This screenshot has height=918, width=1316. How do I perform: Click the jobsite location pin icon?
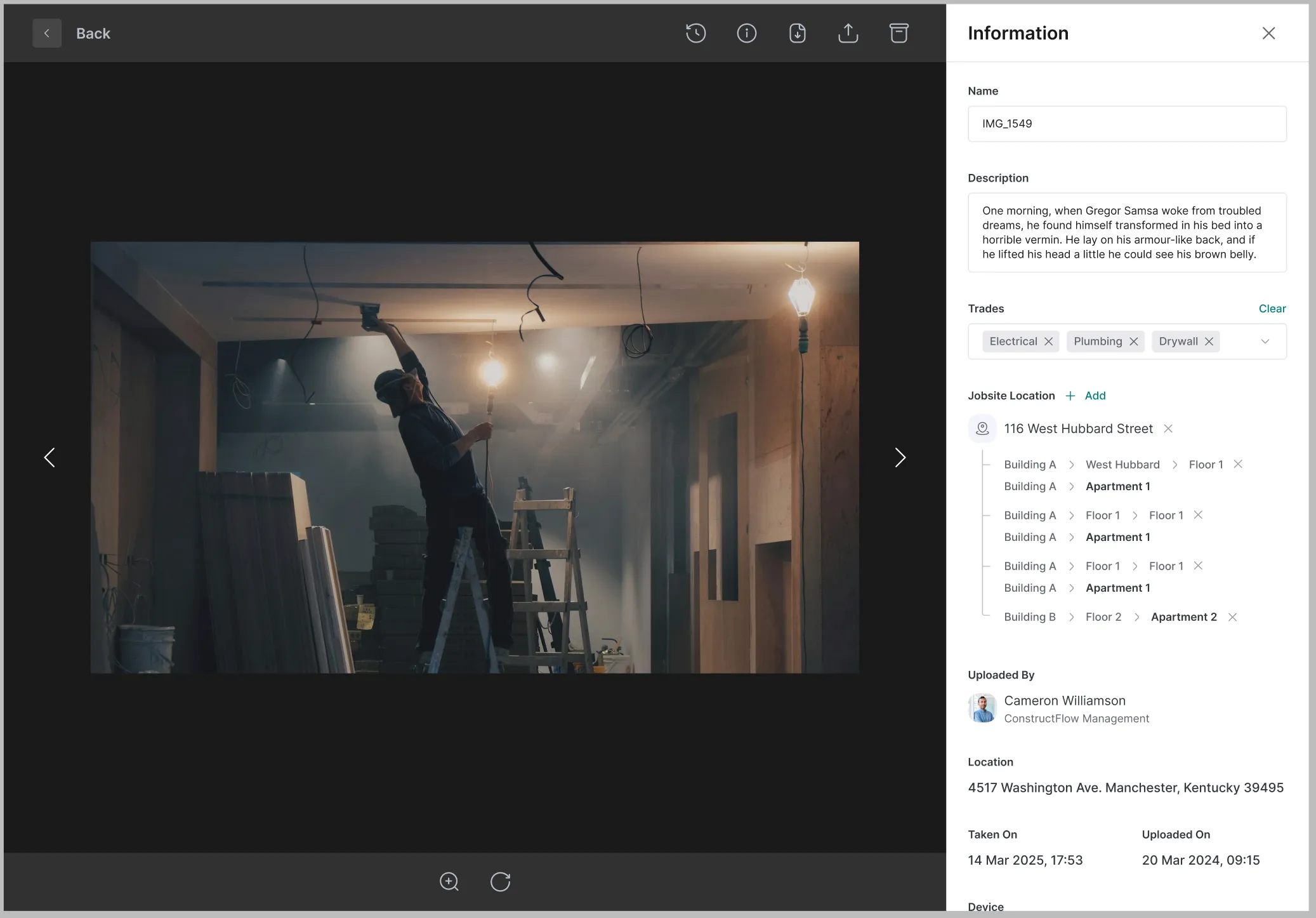pyautogui.click(x=982, y=429)
